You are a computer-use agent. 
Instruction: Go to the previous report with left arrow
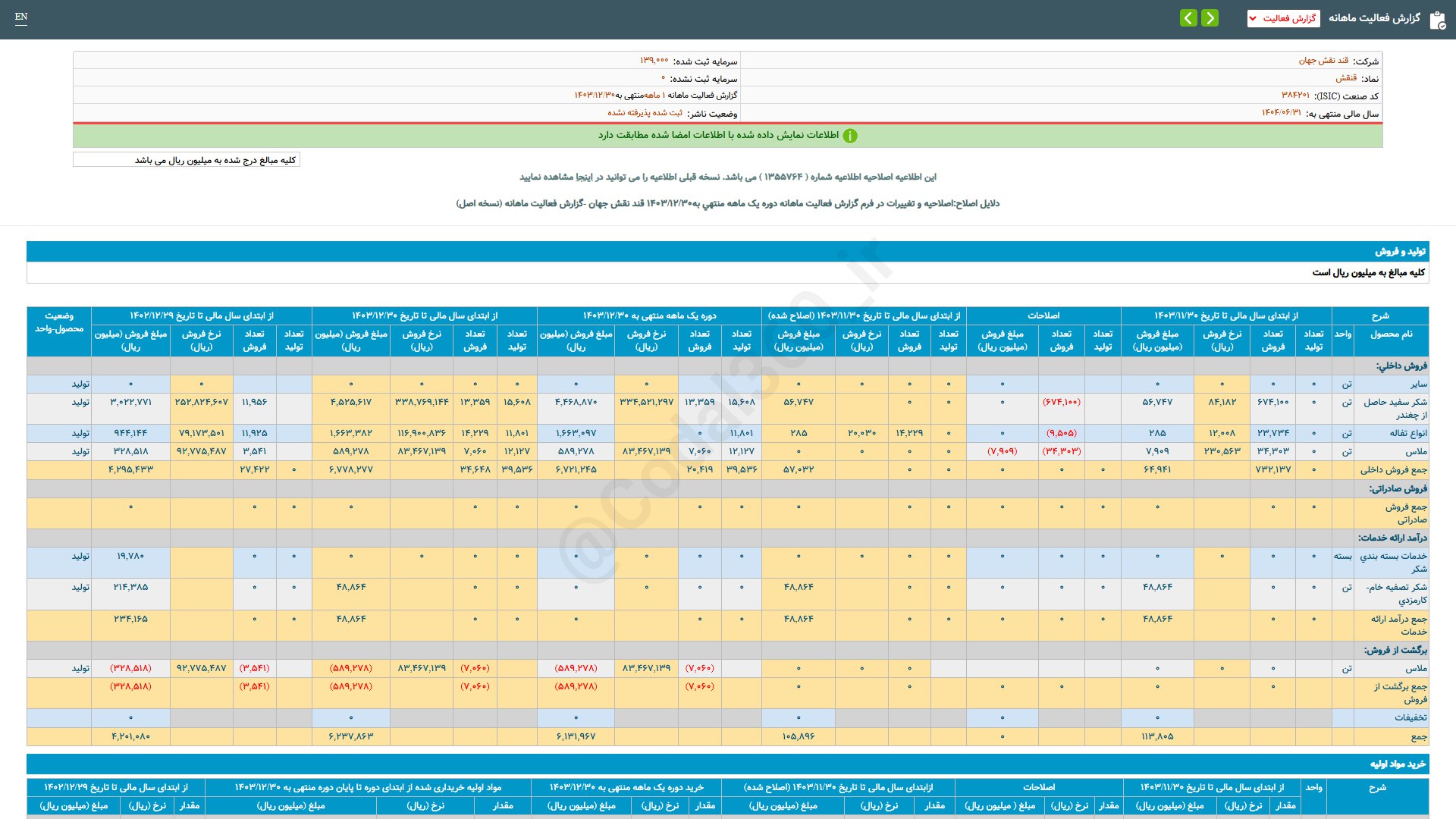pos(1188,17)
